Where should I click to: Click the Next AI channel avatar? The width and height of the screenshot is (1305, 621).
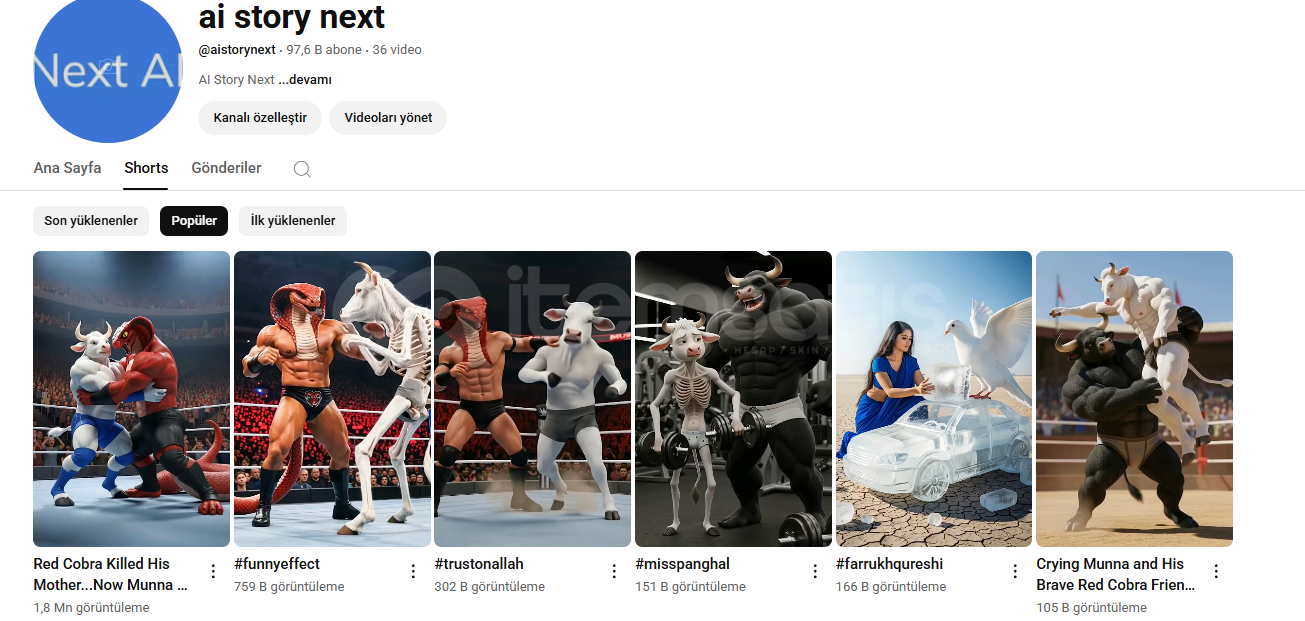108,70
